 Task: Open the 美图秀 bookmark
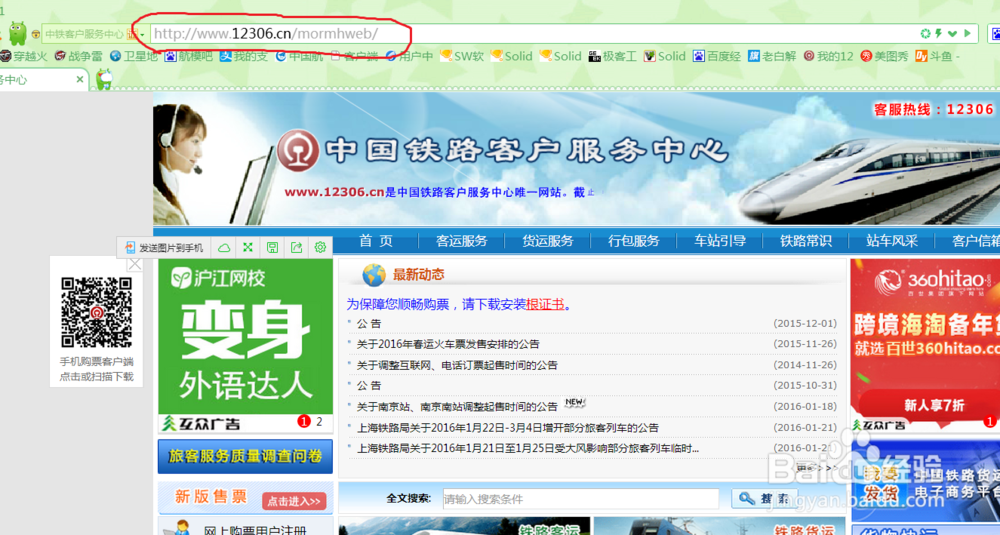pyautogui.click(x=885, y=56)
